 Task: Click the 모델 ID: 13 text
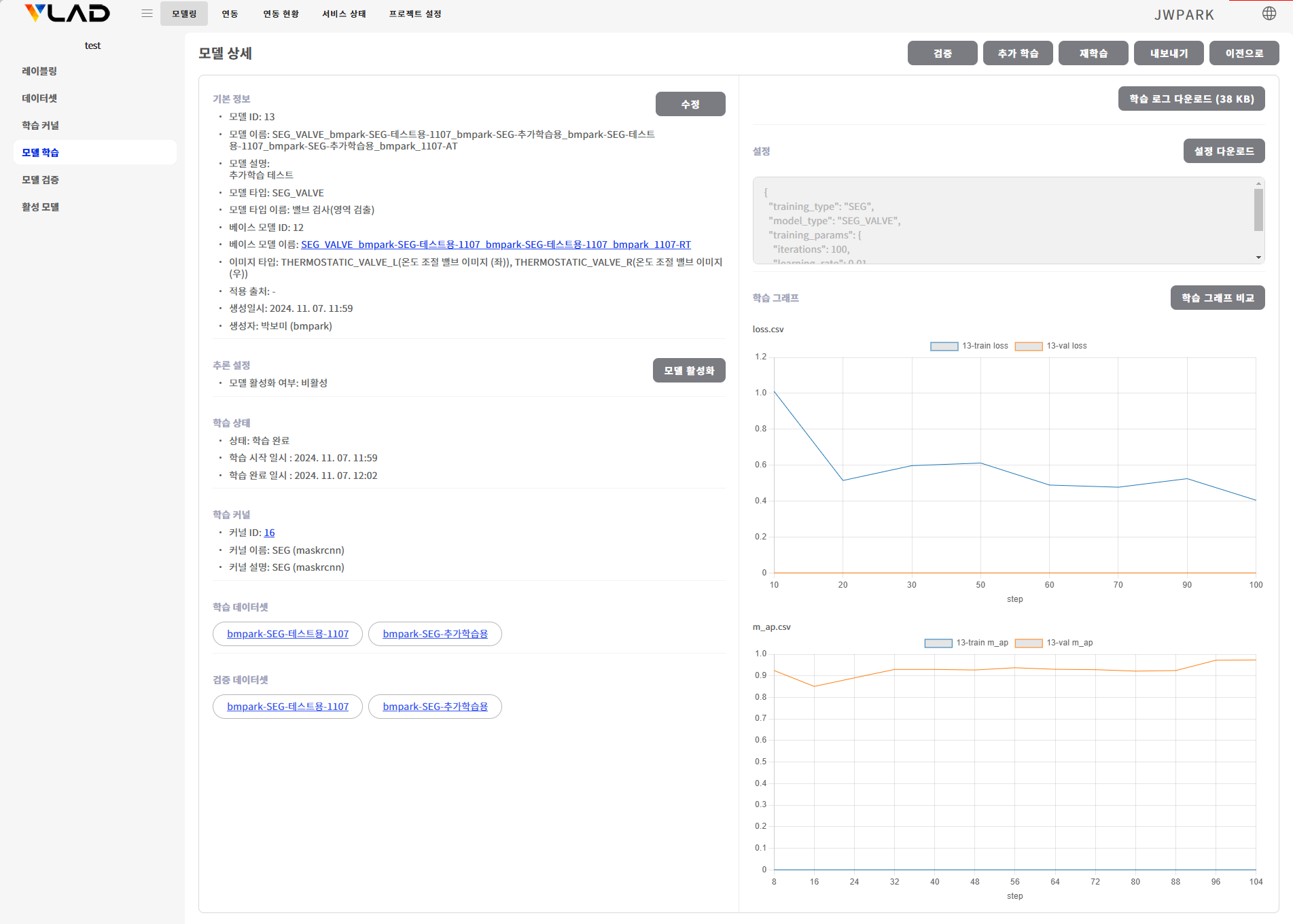(x=252, y=117)
